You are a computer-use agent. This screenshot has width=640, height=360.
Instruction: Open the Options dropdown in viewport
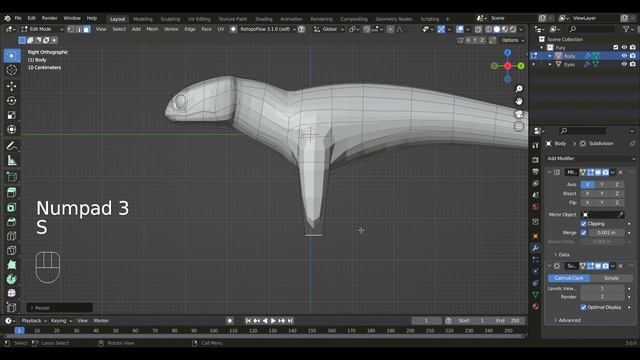[513, 40]
